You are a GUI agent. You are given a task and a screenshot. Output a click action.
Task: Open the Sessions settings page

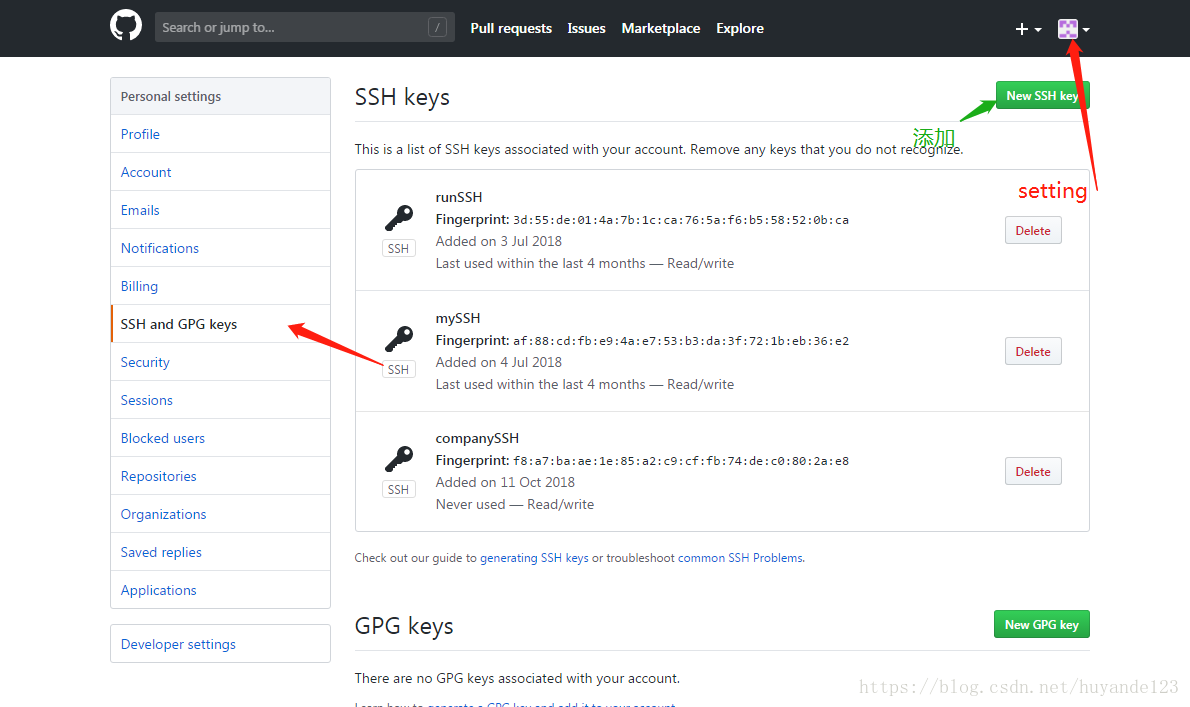click(x=220, y=400)
